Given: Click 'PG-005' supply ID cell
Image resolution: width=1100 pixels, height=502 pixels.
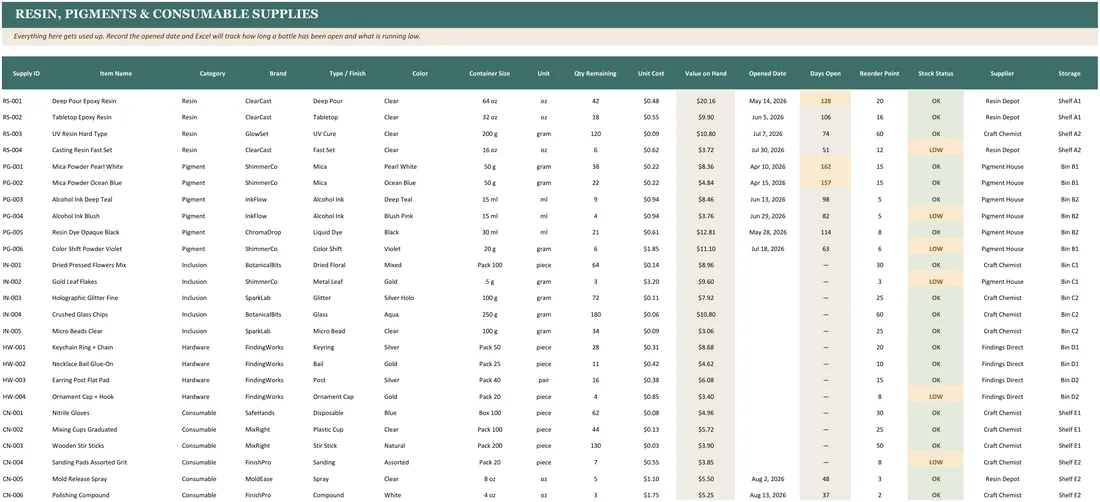Looking at the screenshot, I should click(x=13, y=232).
